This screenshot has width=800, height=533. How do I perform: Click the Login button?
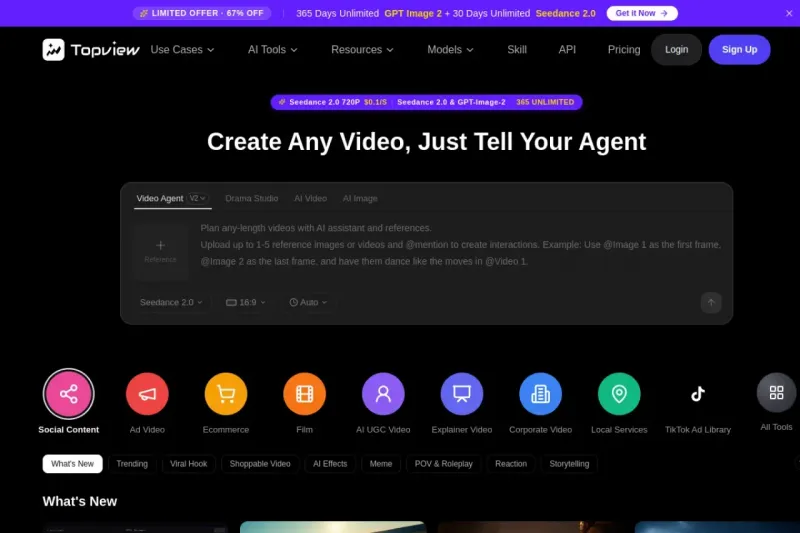[676, 49]
